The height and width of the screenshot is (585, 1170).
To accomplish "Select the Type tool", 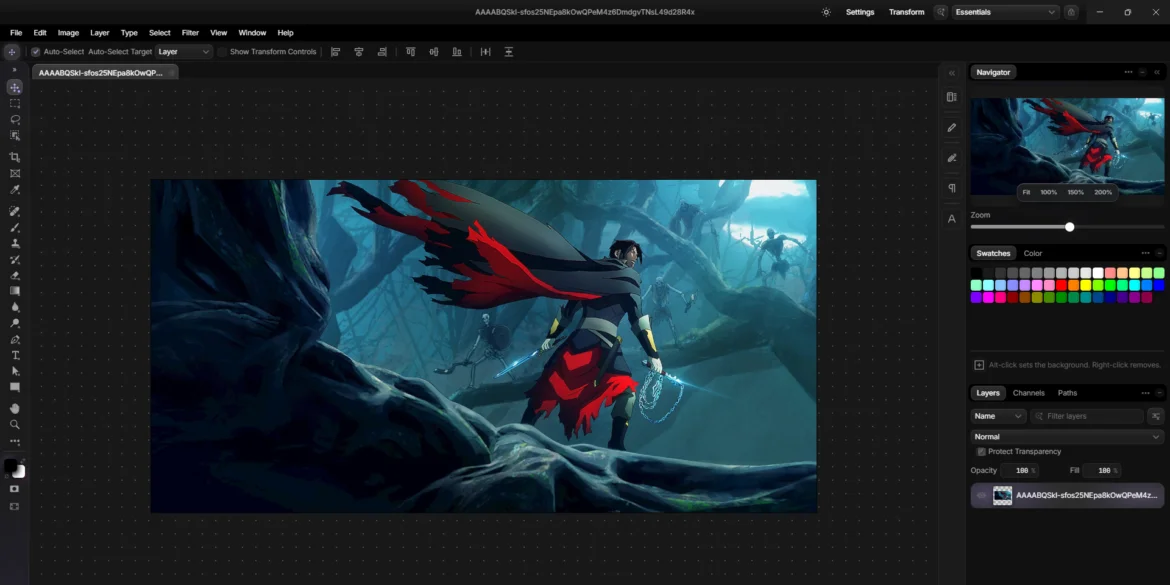I will point(14,355).
